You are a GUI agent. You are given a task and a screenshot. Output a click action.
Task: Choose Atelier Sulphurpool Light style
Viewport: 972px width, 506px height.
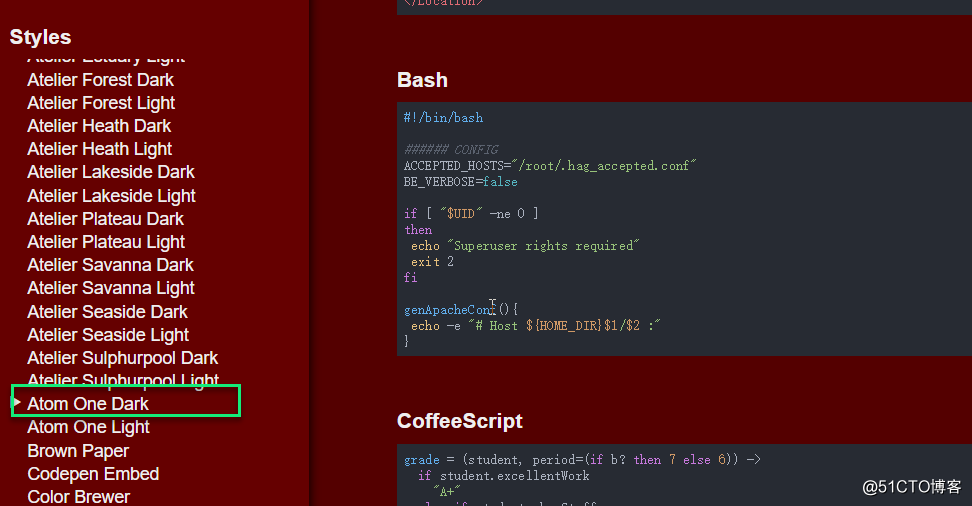tap(123, 379)
